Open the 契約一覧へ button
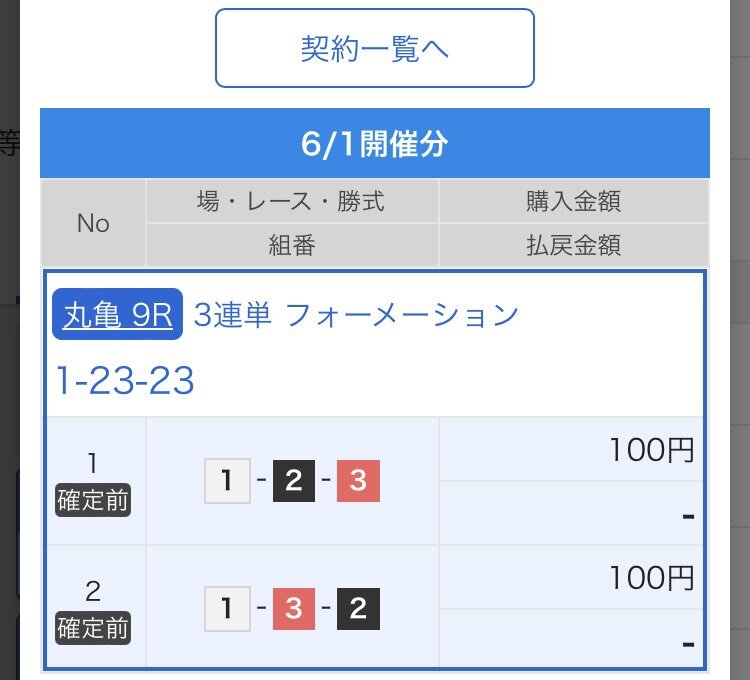The width and height of the screenshot is (750, 680). 375,48
